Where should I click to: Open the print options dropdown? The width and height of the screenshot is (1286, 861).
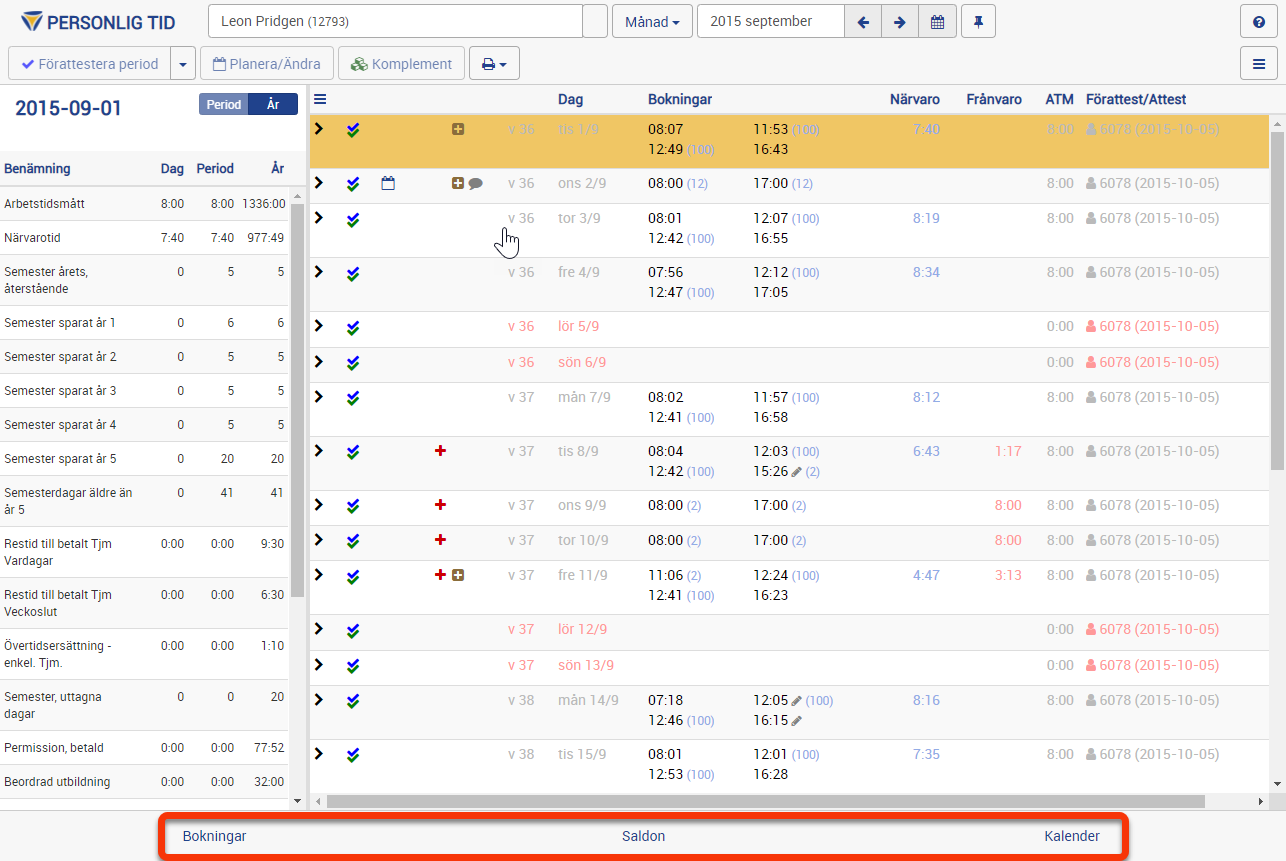click(x=494, y=64)
